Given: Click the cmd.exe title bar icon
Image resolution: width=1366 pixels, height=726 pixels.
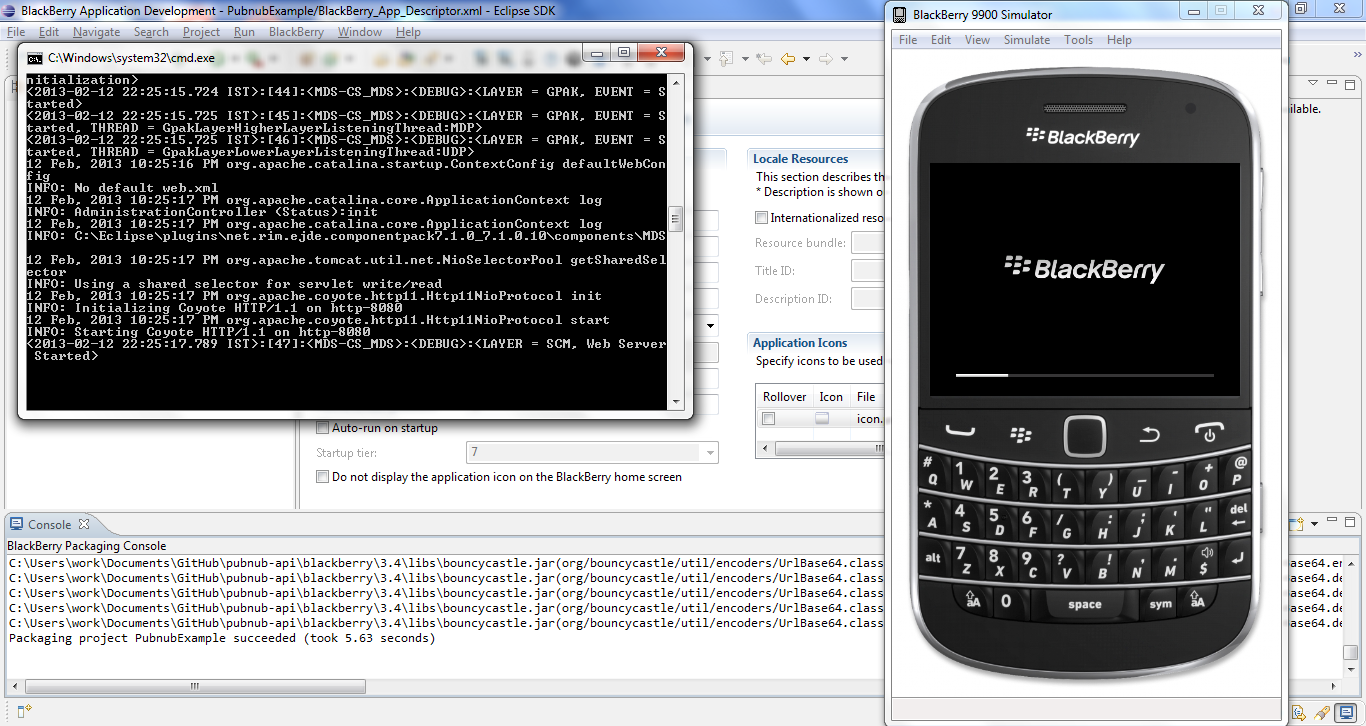Looking at the screenshot, I should click(x=34, y=58).
